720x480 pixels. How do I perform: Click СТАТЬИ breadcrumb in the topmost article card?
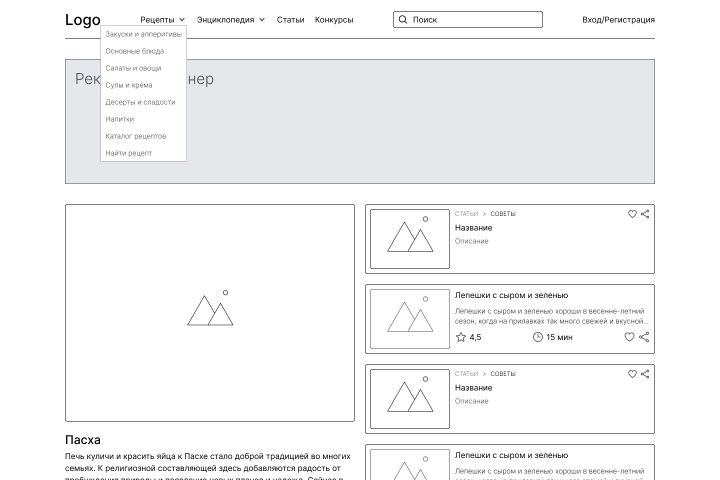(466, 214)
